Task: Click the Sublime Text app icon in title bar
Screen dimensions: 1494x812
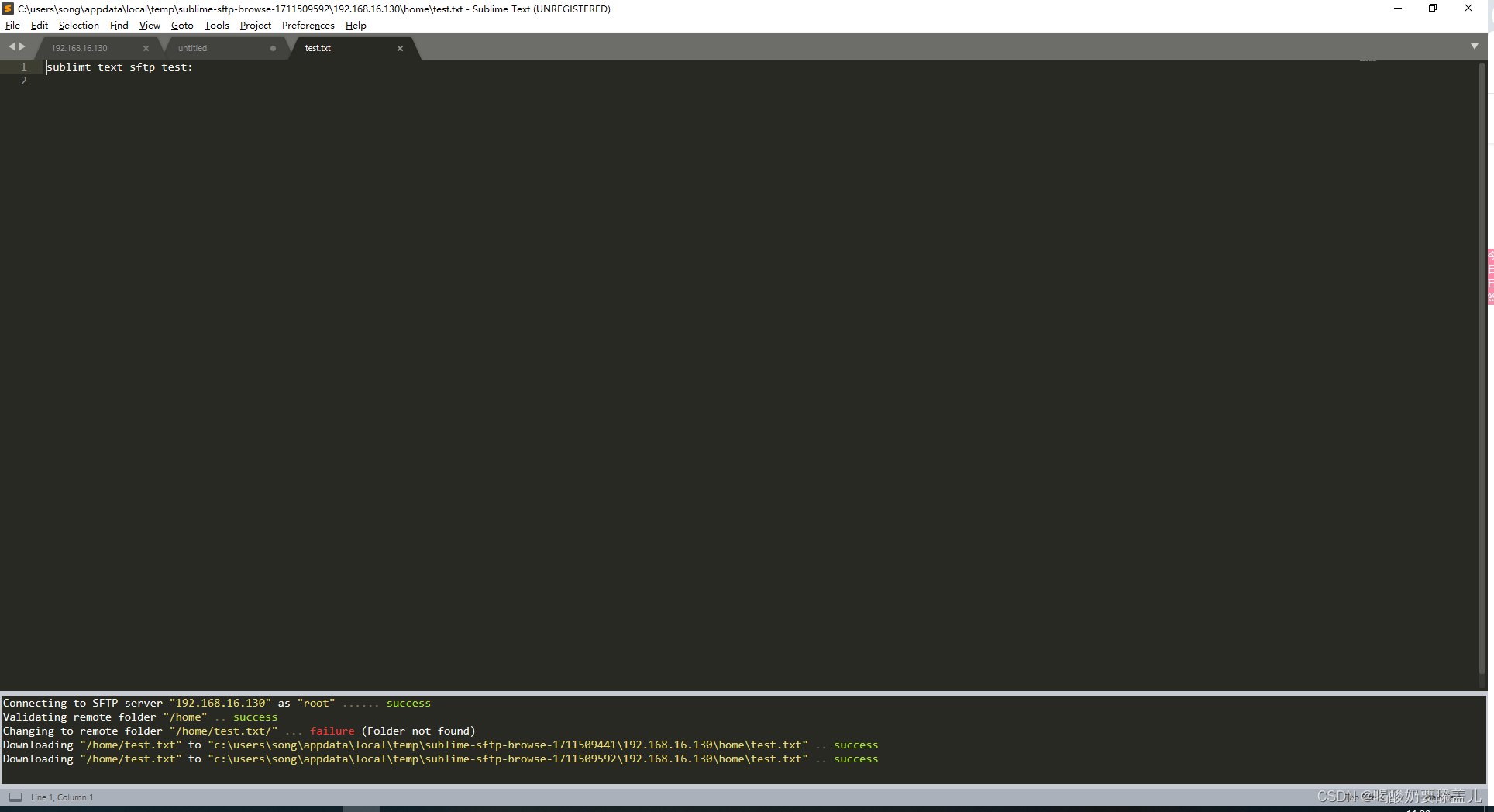Action: (x=8, y=9)
